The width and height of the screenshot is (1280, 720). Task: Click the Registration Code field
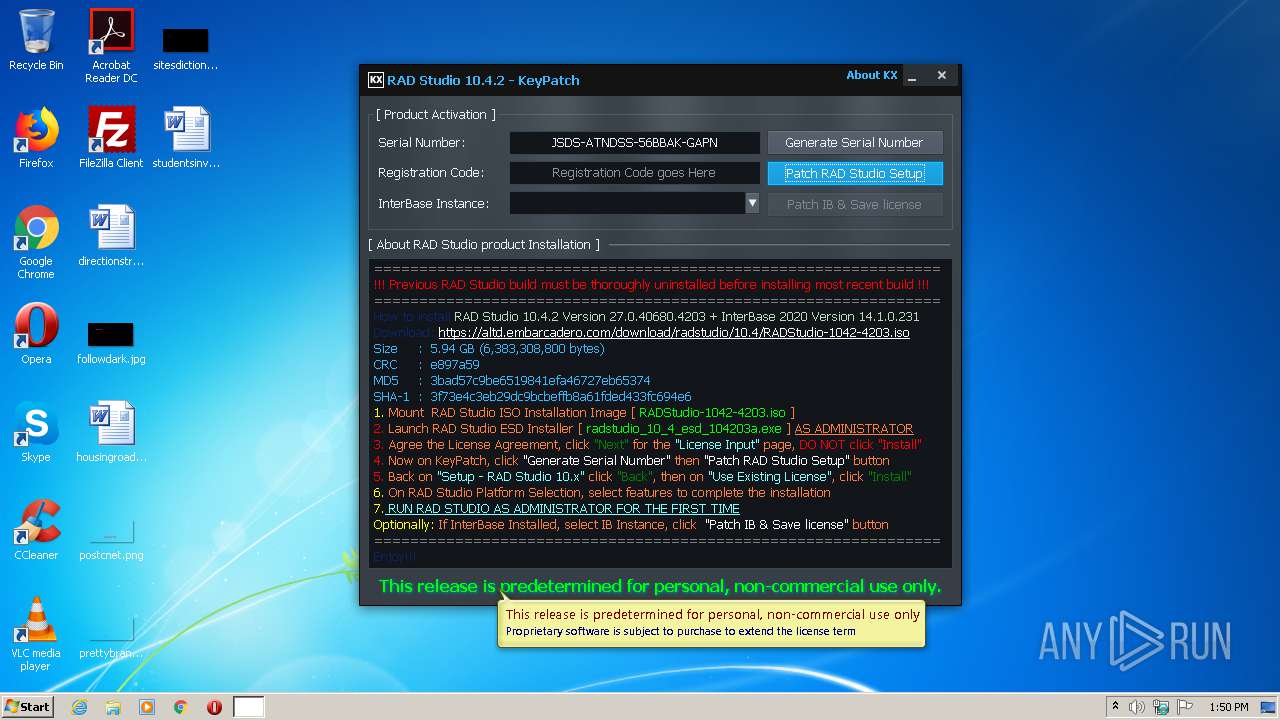coord(634,173)
